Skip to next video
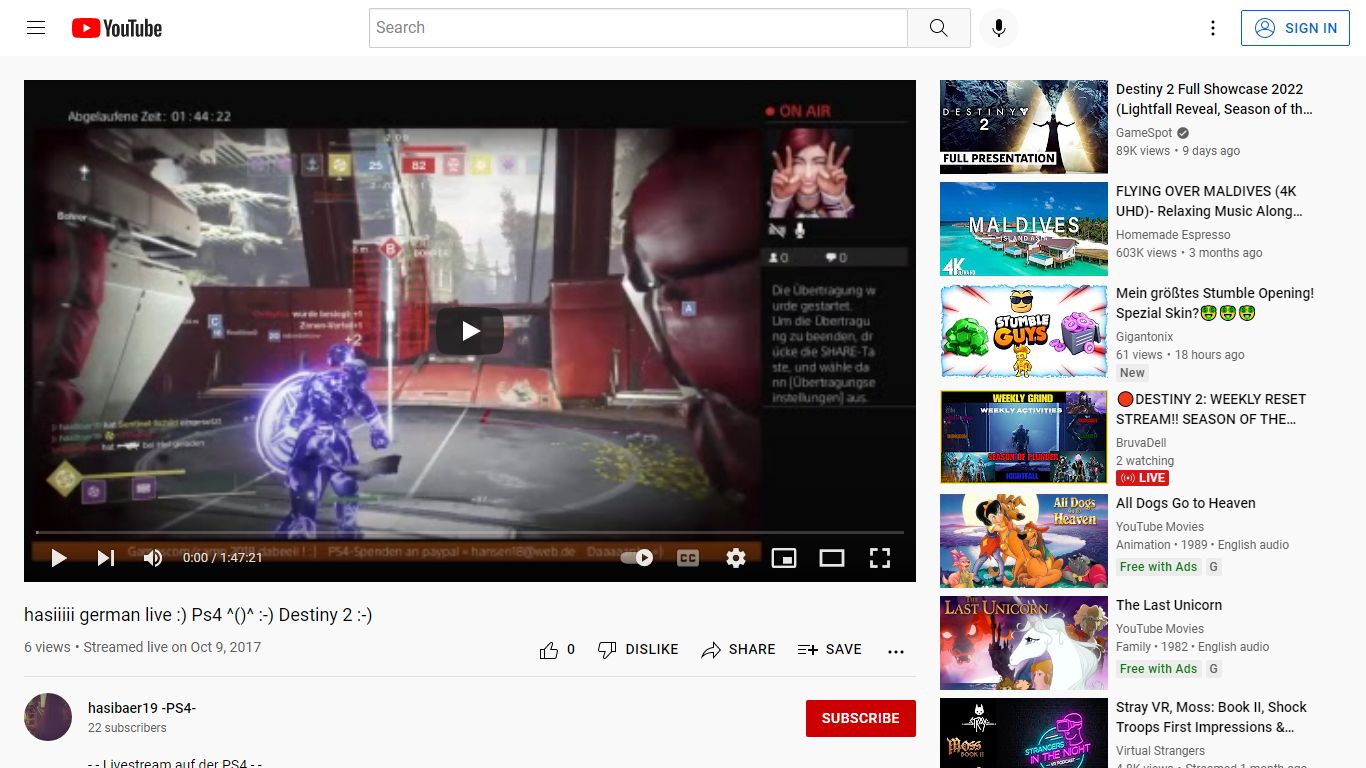1366x768 pixels. [x=106, y=558]
